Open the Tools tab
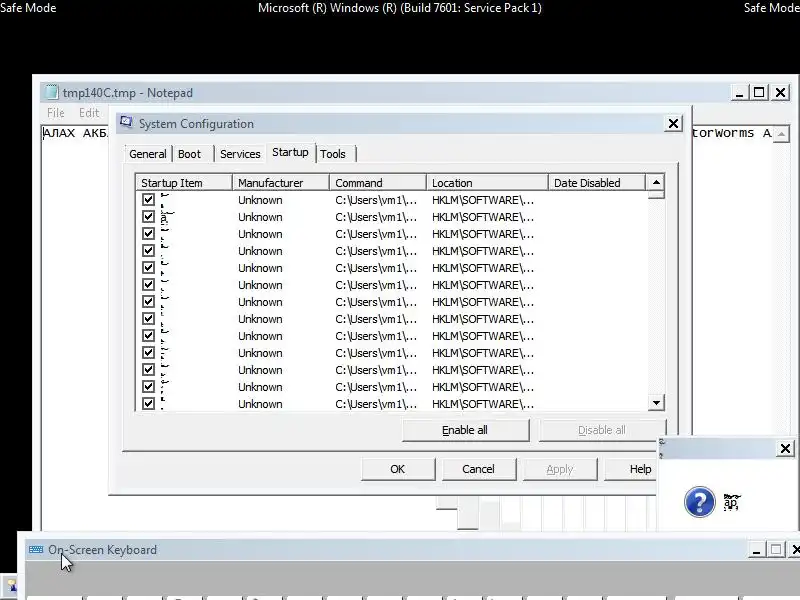Image resolution: width=800 pixels, height=600 pixels. pos(333,154)
